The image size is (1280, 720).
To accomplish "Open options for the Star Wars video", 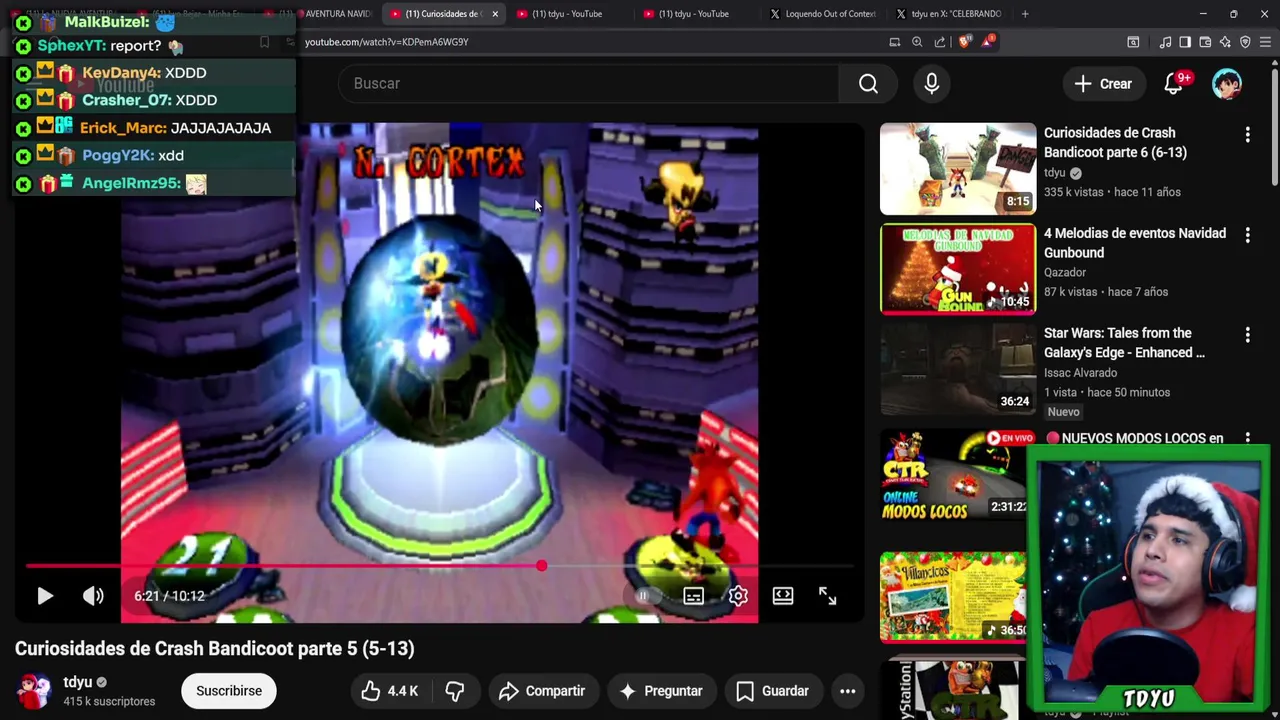I will (1247, 335).
